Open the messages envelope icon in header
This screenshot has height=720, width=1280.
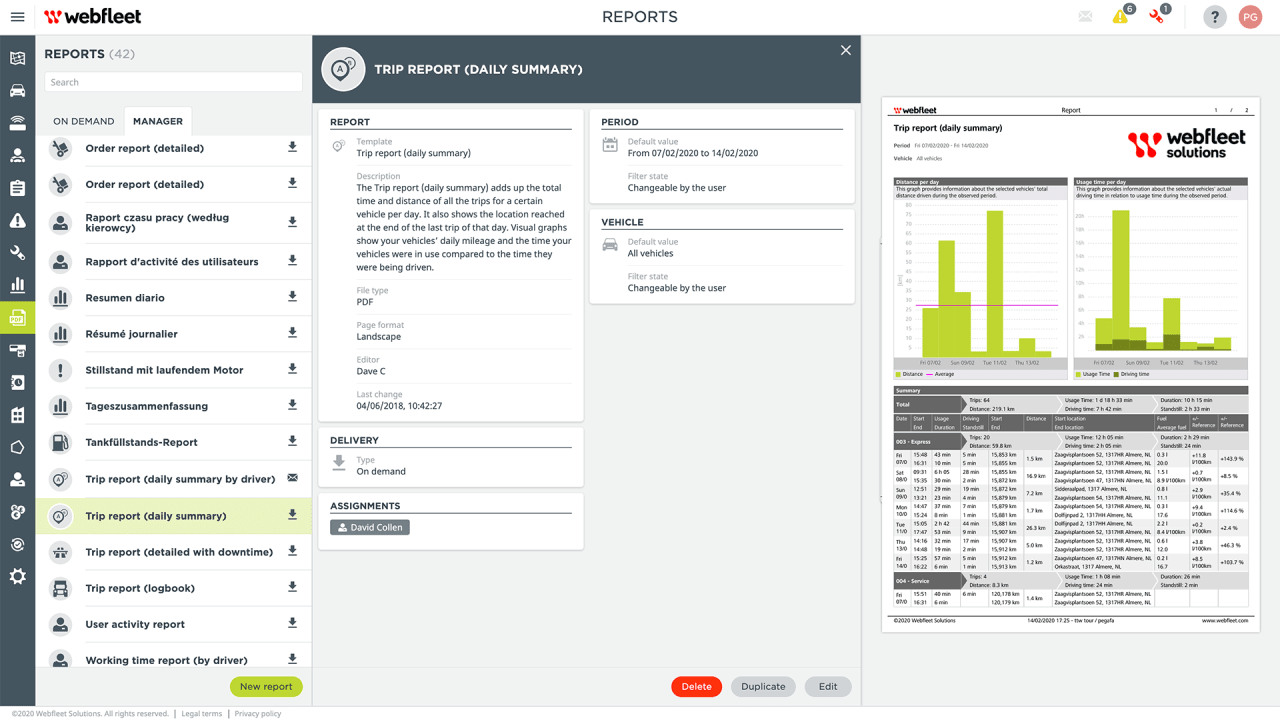1085,17
